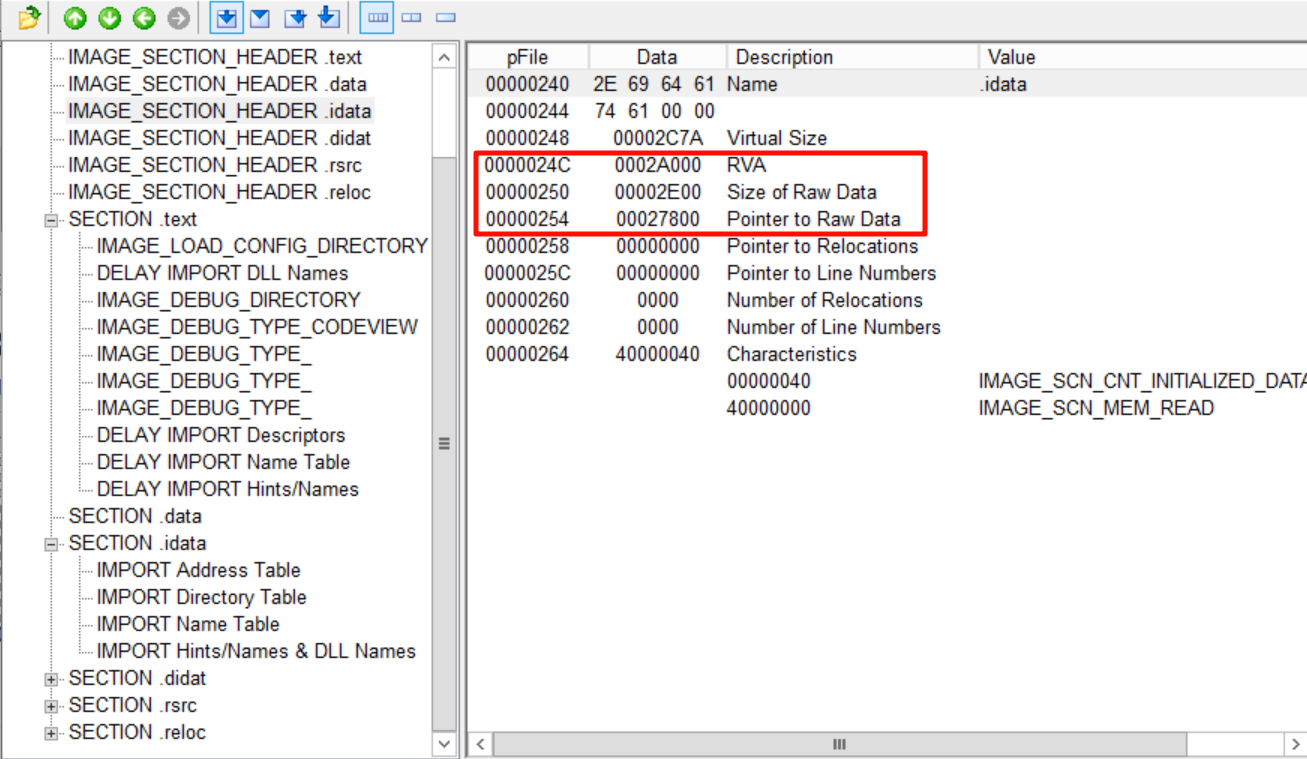Viewport: 1307px width, 759px height.
Task: Click the open file folder icon
Action: pyautogui.click(x=29, y=17)
